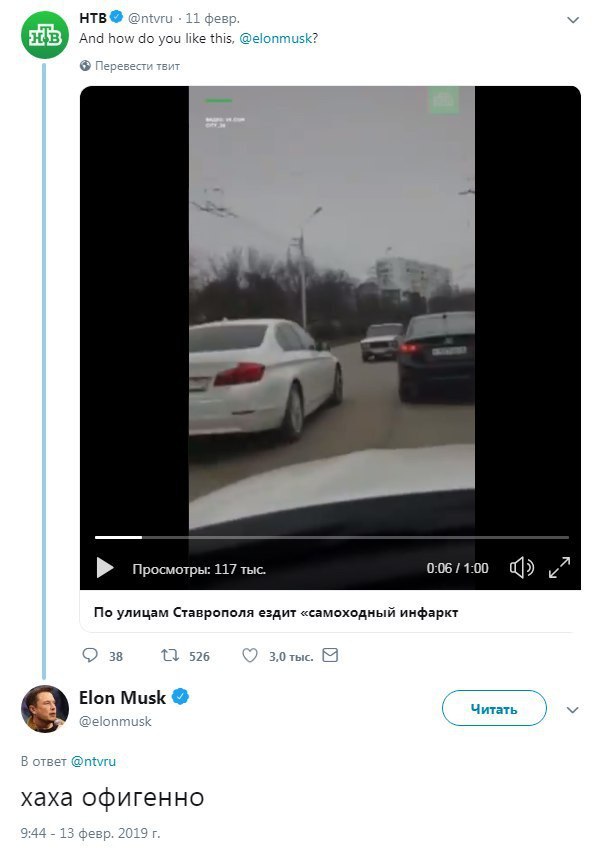Viewport: 610px width, 851px height.
Task: Seek using the video progress bar
Action: click(x=331, y=538)
